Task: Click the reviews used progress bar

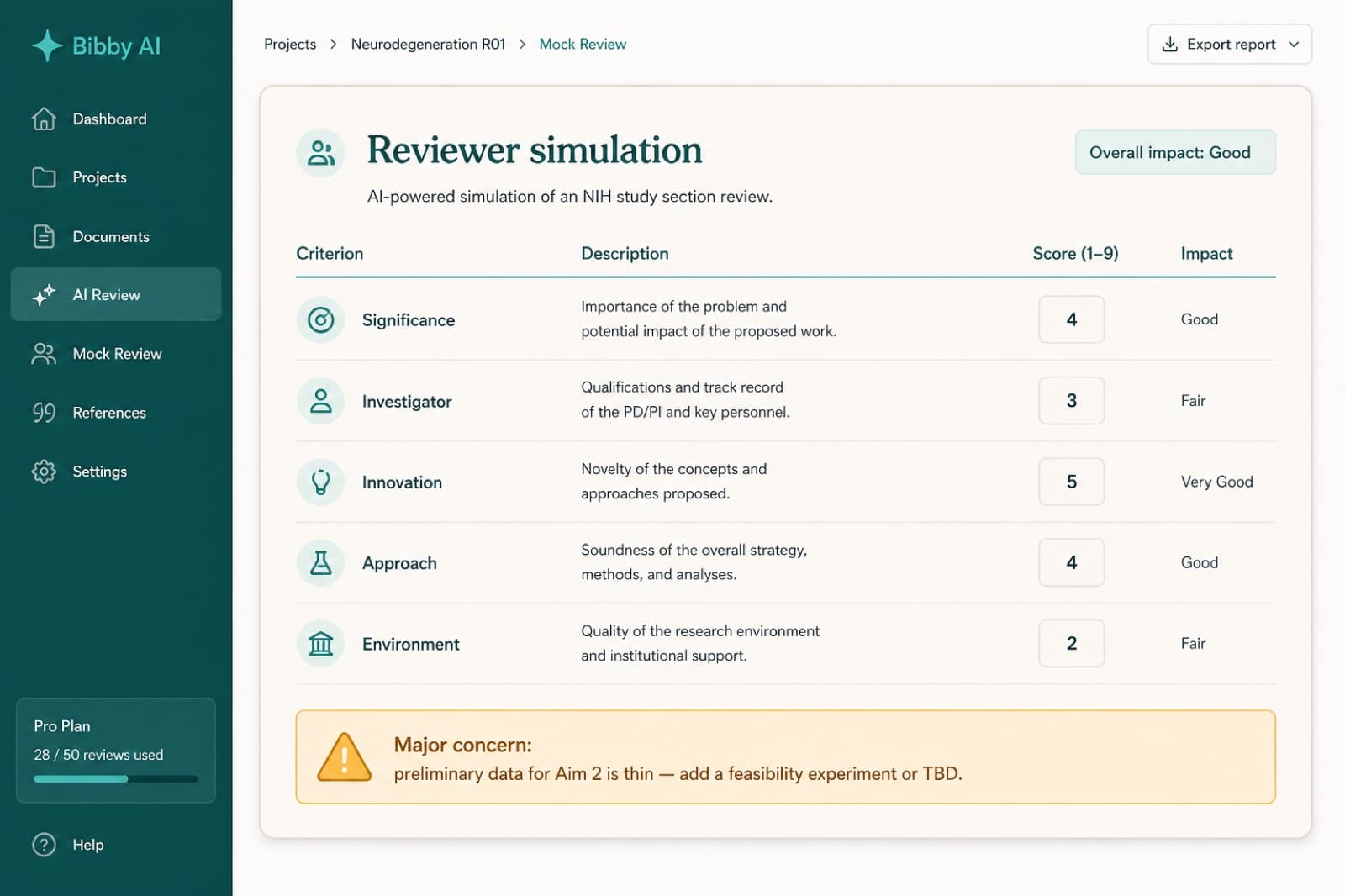Action: pos(116,779)
